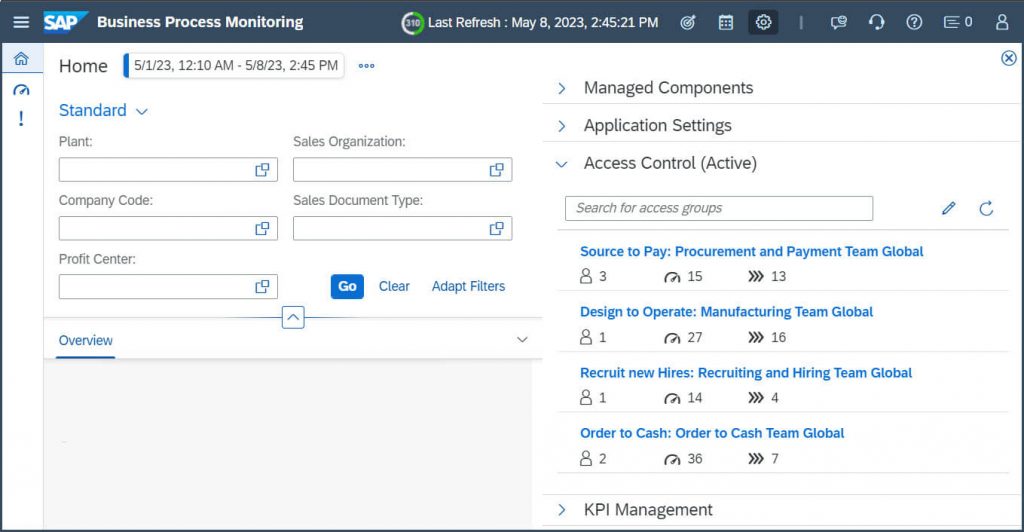1024x532 pixels.
Task: Open value help for Plant field
Action: pyautogui.click(x=262, y=170)
